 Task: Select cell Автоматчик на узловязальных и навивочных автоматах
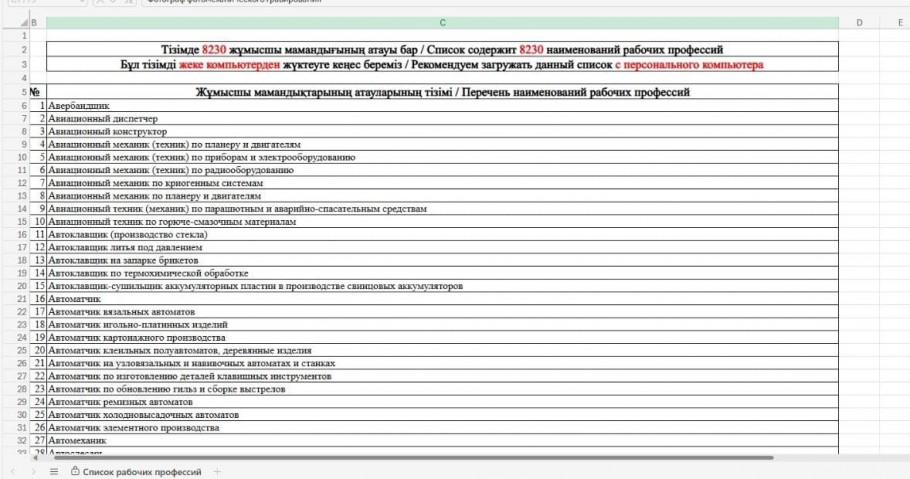[x=442, y=363]
